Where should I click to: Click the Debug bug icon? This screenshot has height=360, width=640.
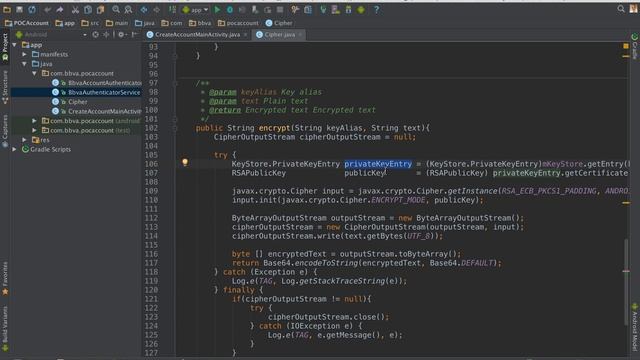coord(230,9)
